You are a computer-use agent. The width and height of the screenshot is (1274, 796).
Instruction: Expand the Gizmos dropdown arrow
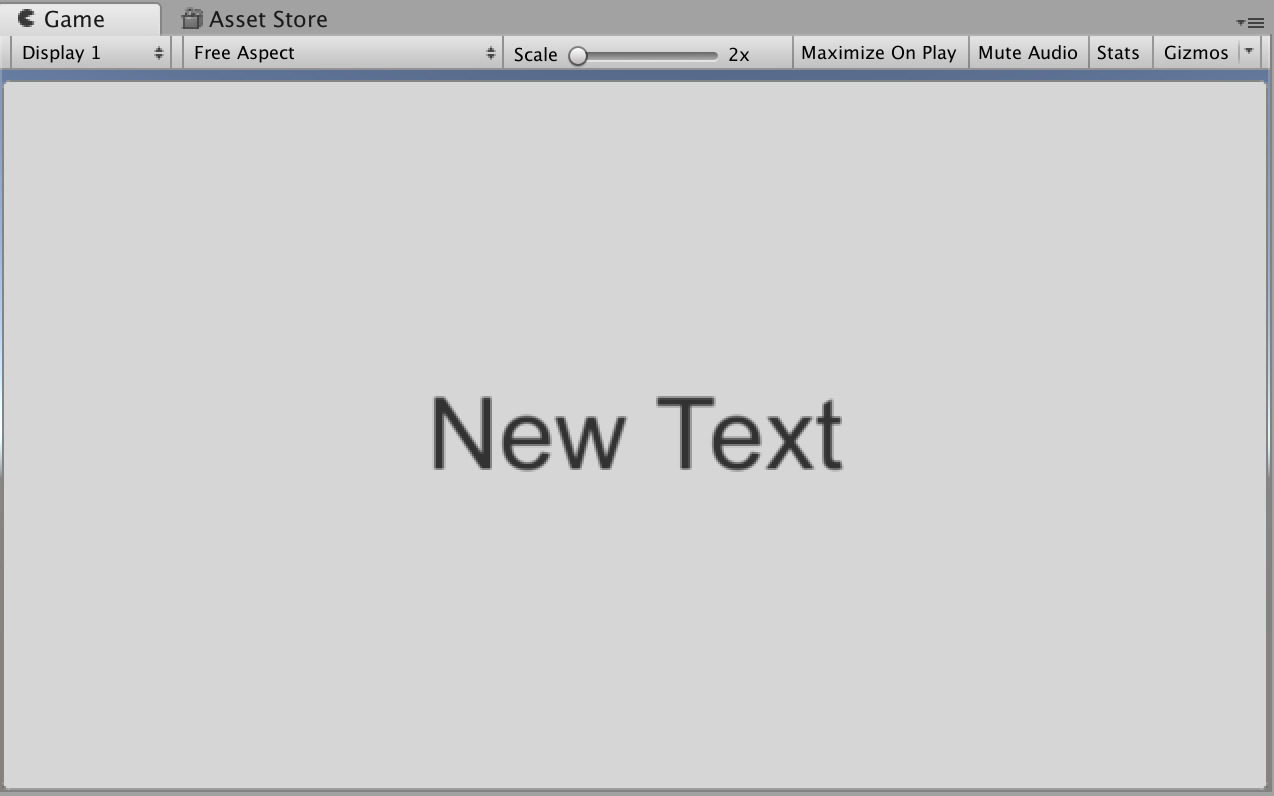pyautogui.click(x=1247, y=52)
